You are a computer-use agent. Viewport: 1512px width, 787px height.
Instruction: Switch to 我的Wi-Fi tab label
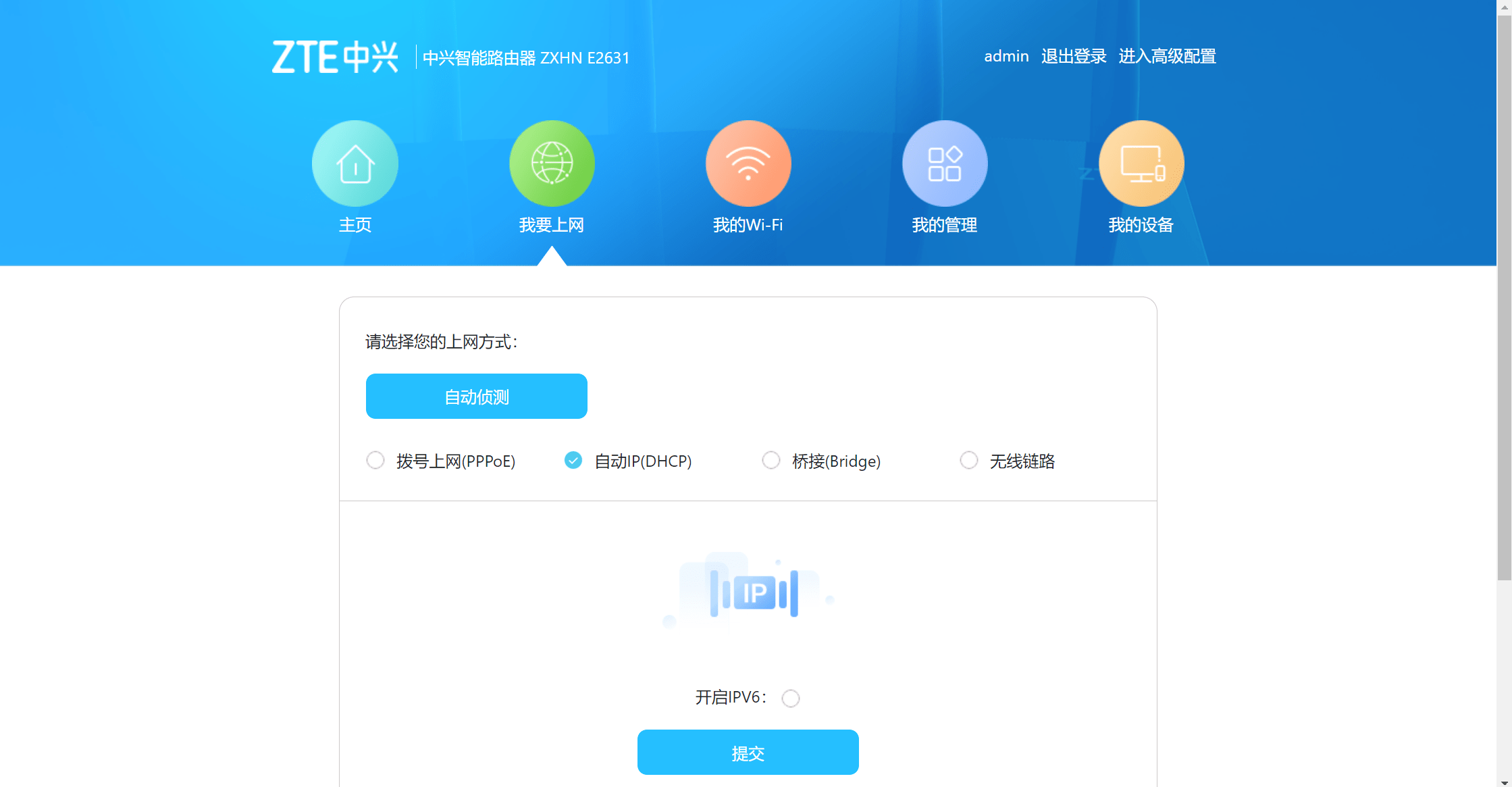tap(748, 225)
